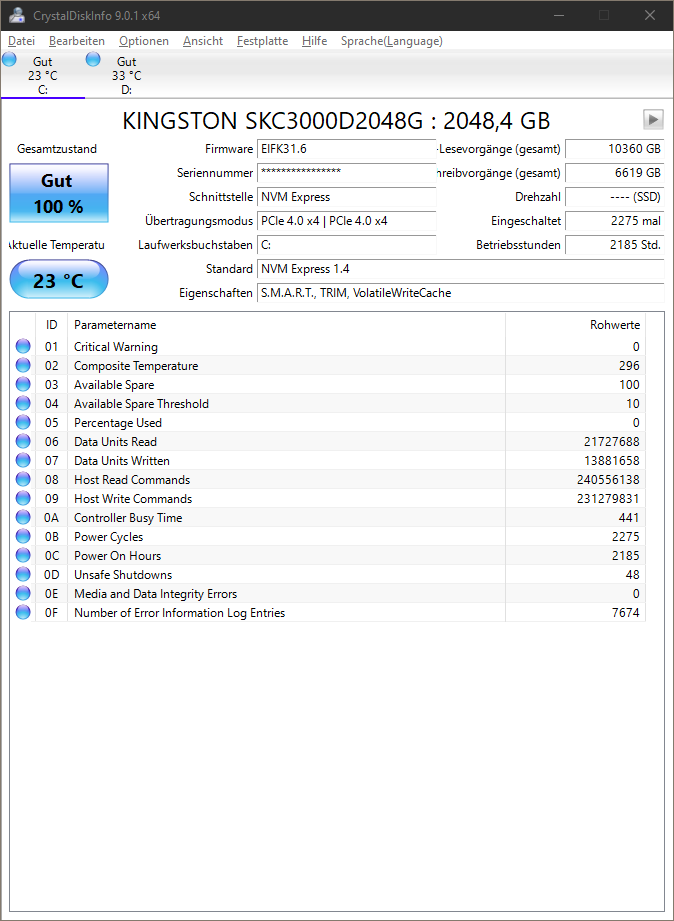Click the Laufwerksbuchstaben field showing C:
The image size is (674, 921).
pyautogui.click(x=347, y=245)
